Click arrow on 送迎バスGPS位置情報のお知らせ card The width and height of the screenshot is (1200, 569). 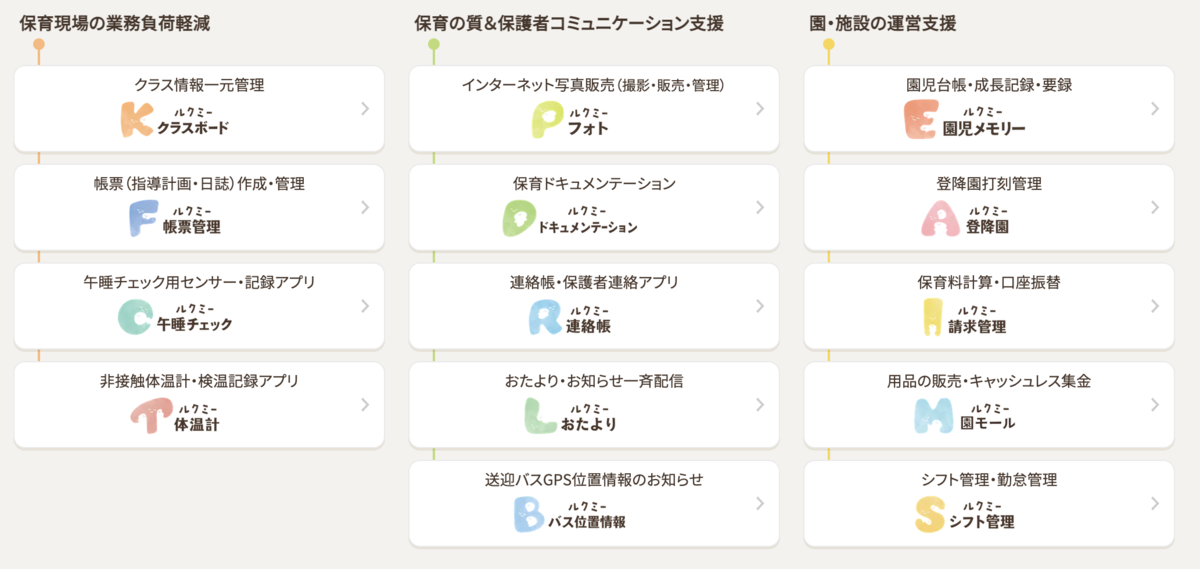(x=760, y=504)
